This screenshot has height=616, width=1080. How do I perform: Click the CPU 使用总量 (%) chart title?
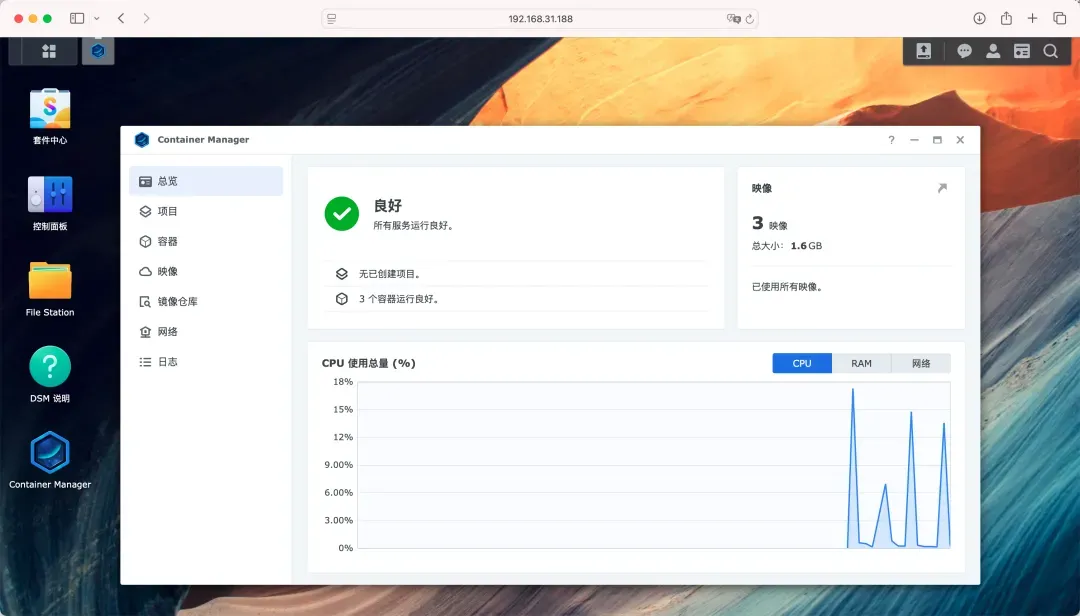(368, 363)
